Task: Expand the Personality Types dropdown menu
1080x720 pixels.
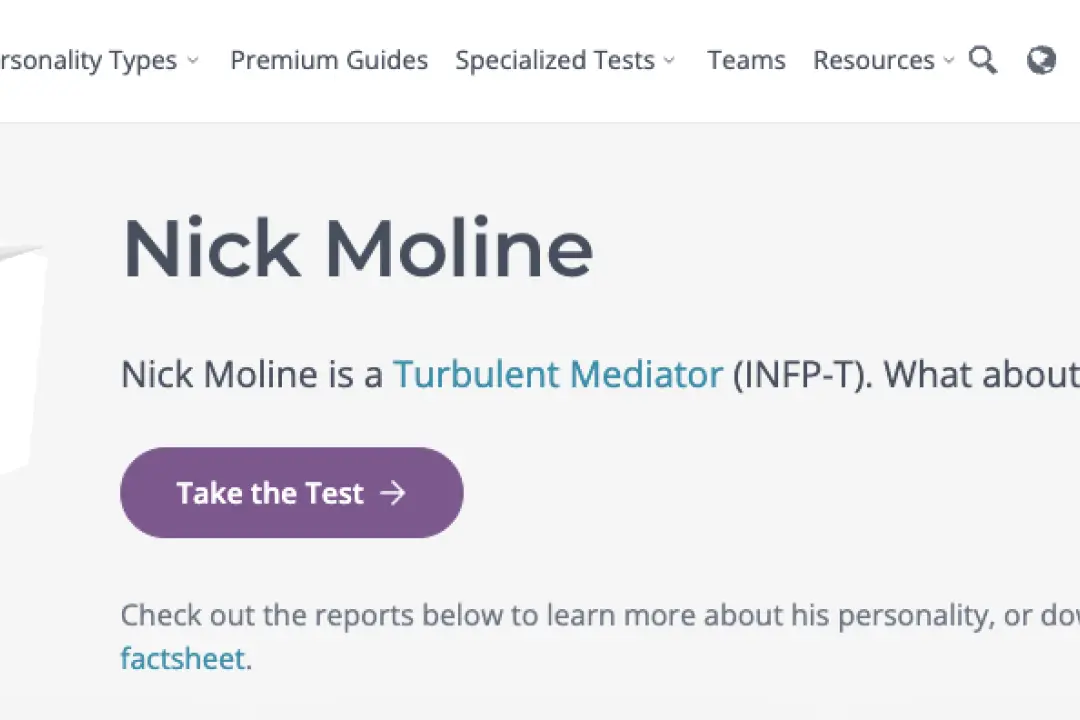Action: 90,60
